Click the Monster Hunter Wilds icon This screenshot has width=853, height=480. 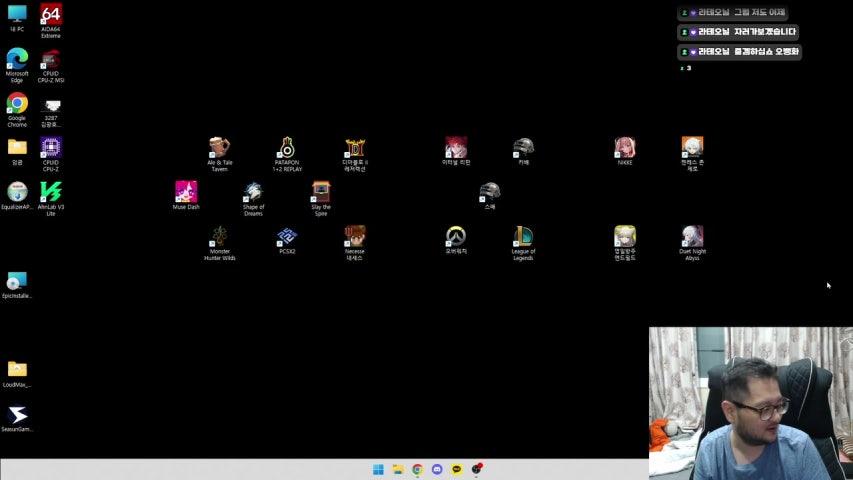click(219, 236)
